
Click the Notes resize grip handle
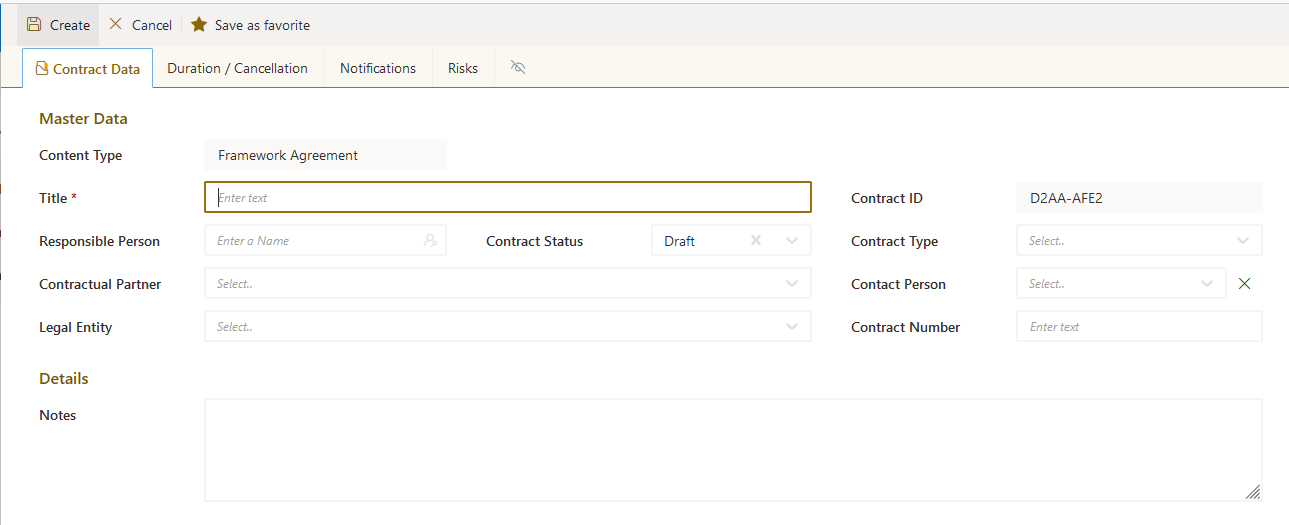coord(1253,492)
